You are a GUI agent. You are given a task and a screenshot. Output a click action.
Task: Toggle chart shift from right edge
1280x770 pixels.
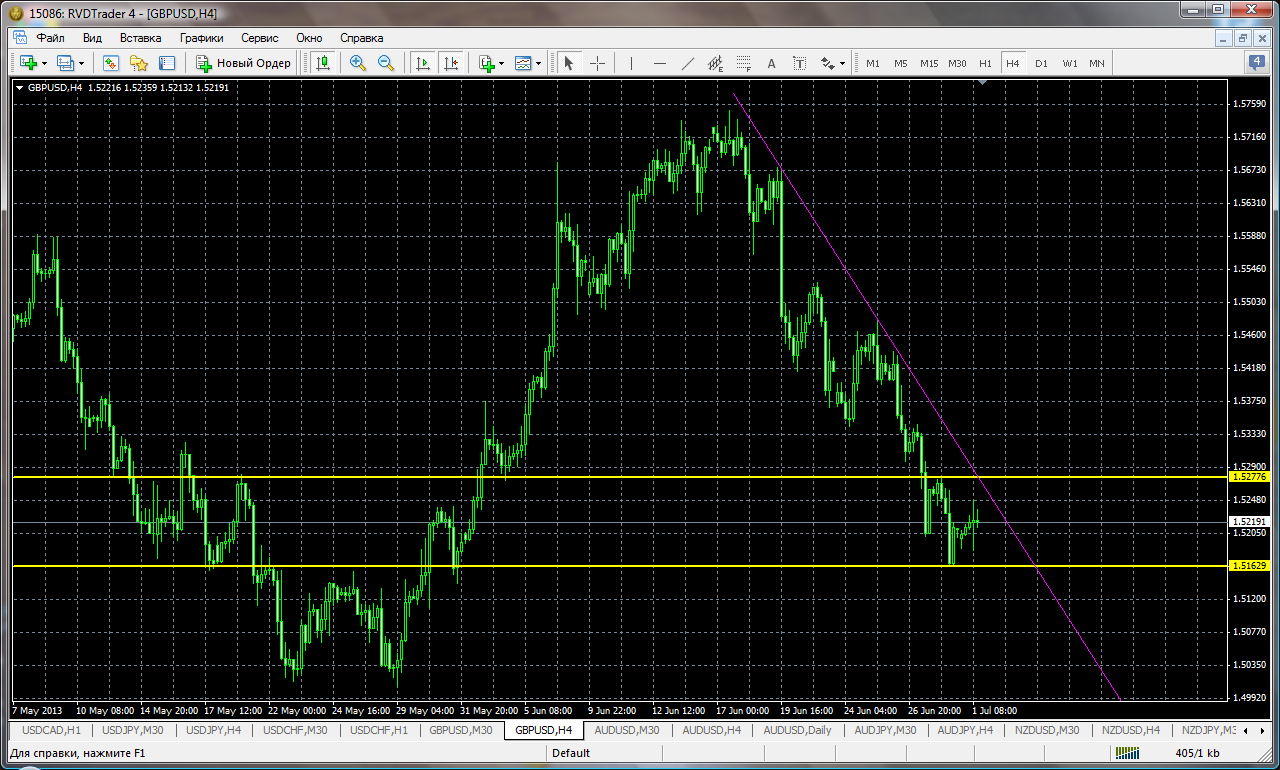click(x=450, y=63)
